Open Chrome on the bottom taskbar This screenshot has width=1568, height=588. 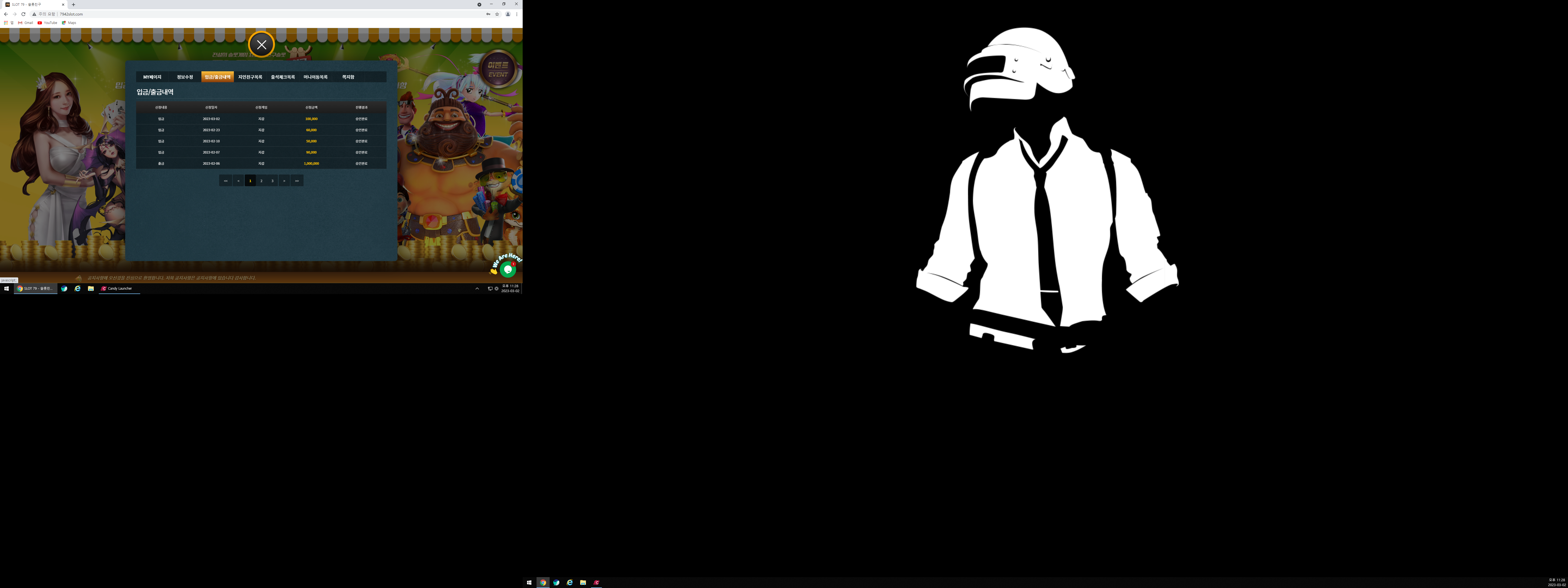click(543, 583)
